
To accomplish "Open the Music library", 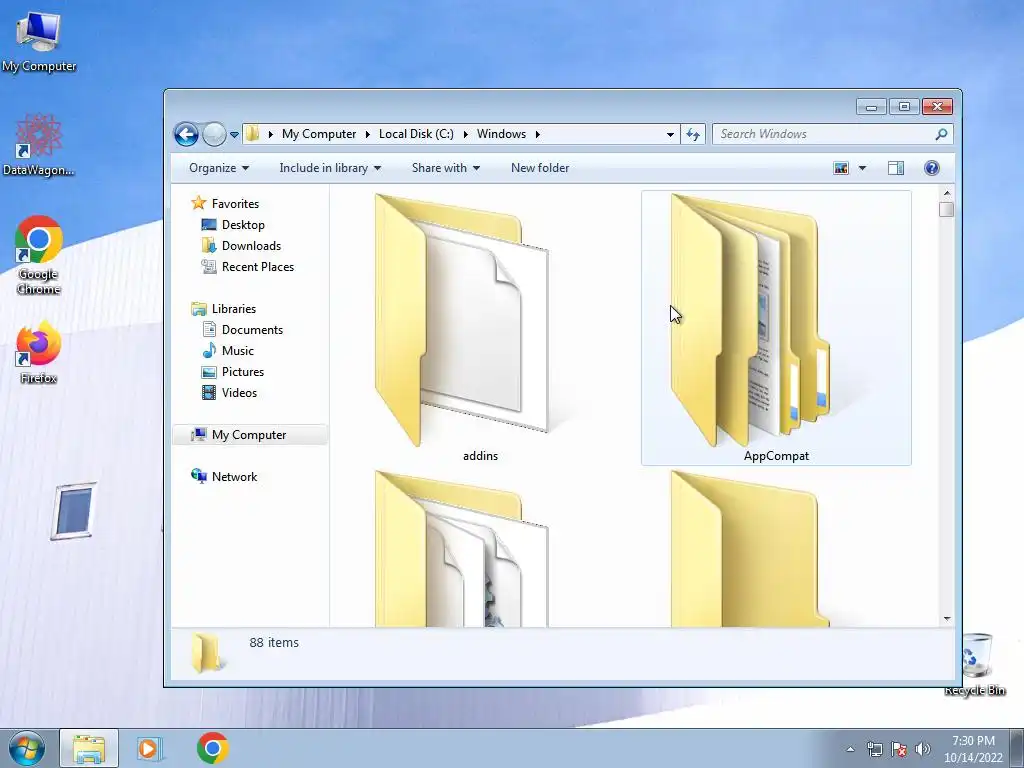I will pos(238,351).
